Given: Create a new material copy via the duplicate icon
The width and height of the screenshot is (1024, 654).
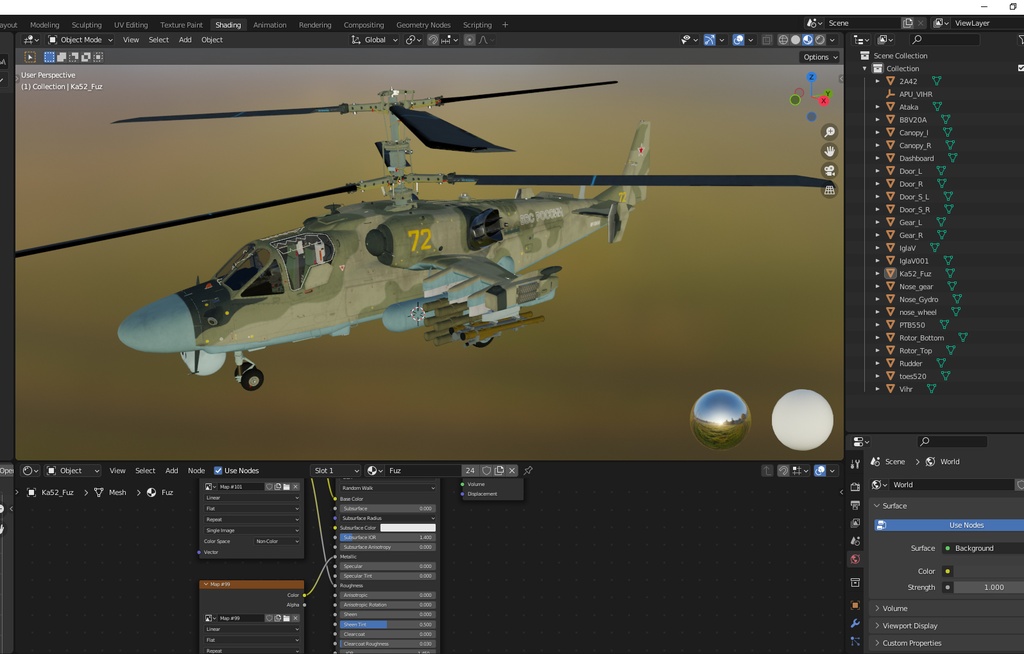Looking at the screenshot, I should [x=500, y=470].
